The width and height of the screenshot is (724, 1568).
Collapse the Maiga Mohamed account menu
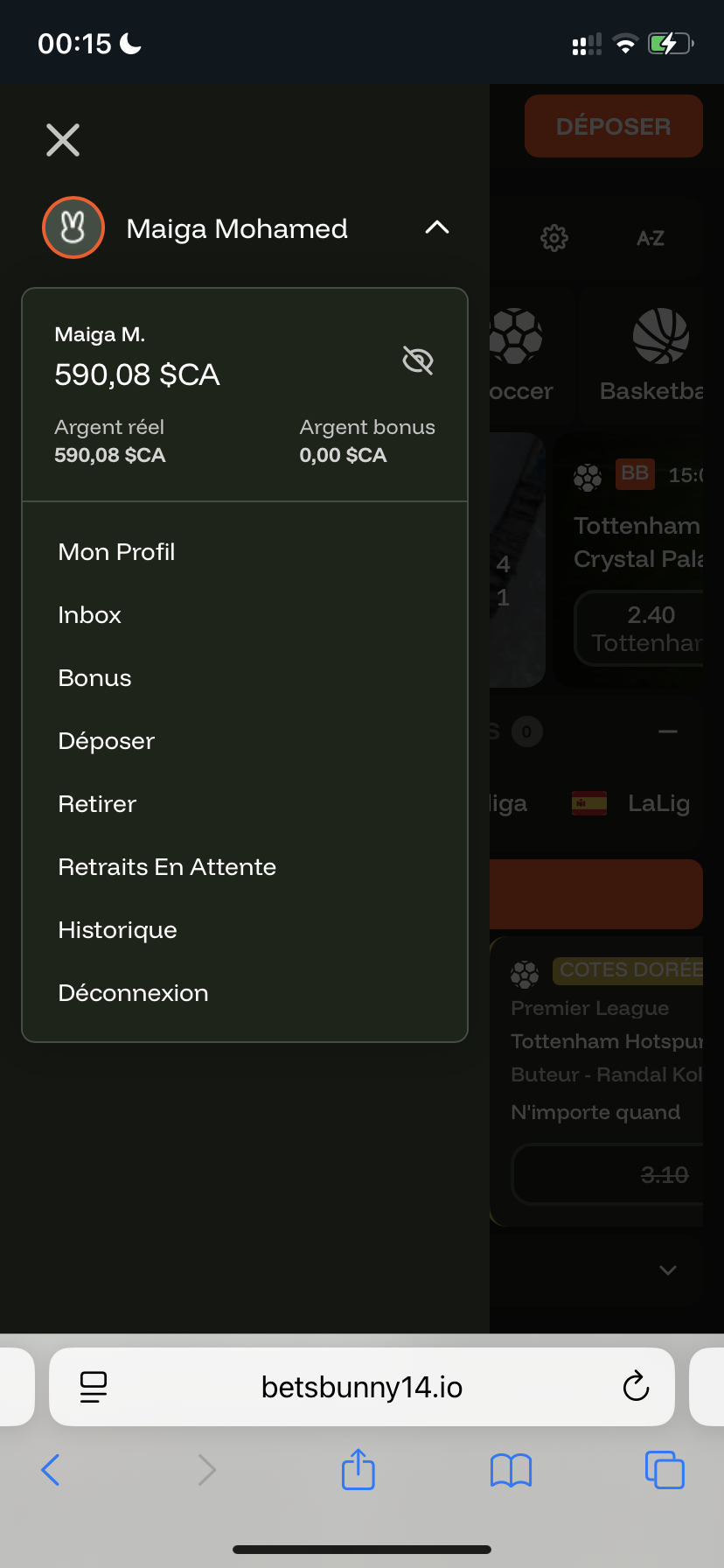click(436, 227)
